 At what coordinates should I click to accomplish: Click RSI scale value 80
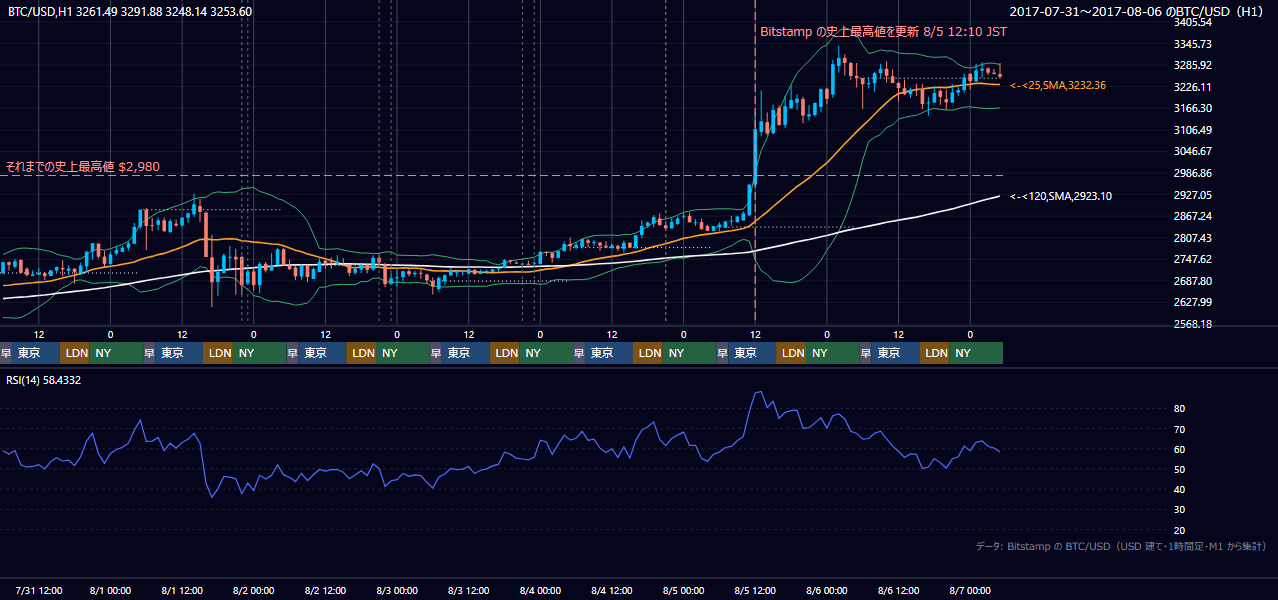(1180, 409)
